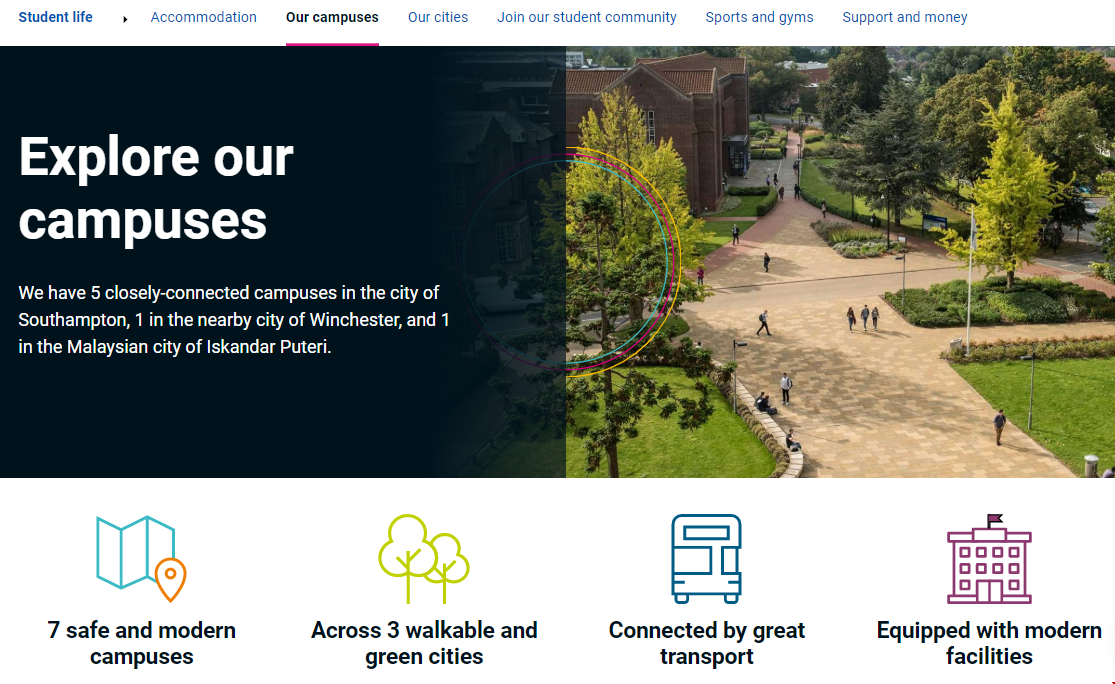Navigate to Sports and gyms
Screen dimensions: 1115x684
point(759,17)
